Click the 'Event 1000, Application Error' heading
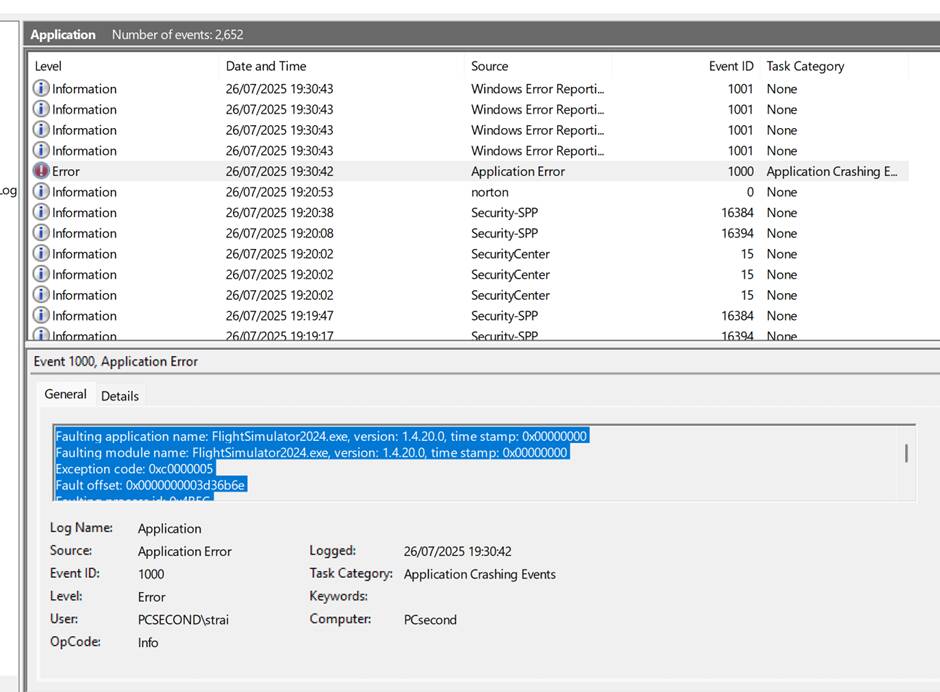Viewport: 940px width, 692px height. [x=116, y=361]
